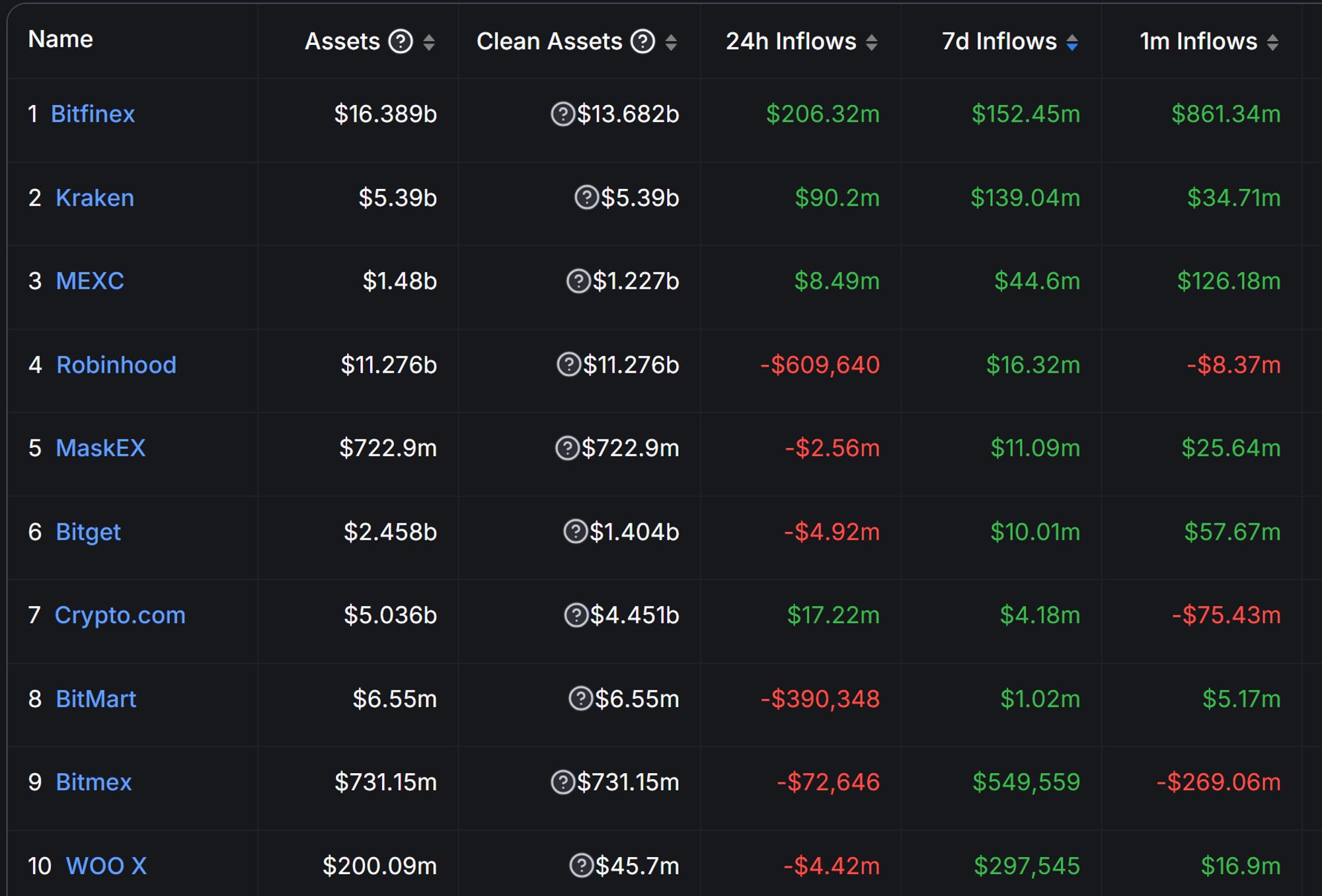The image size is (1322, 896).
Task: Click the Name column header
Action: pyautogui.click(x=60, y=40)
